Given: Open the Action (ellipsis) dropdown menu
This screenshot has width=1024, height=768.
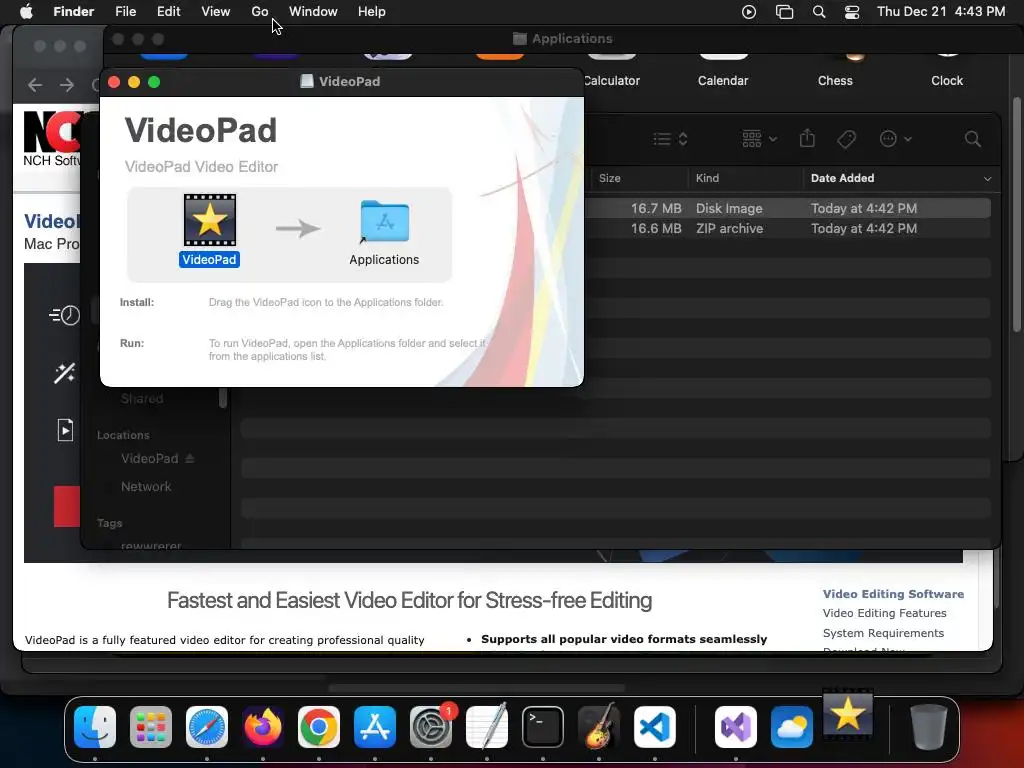Looking at the screenshot, I should pyautogui.click(x=895, y=139).
